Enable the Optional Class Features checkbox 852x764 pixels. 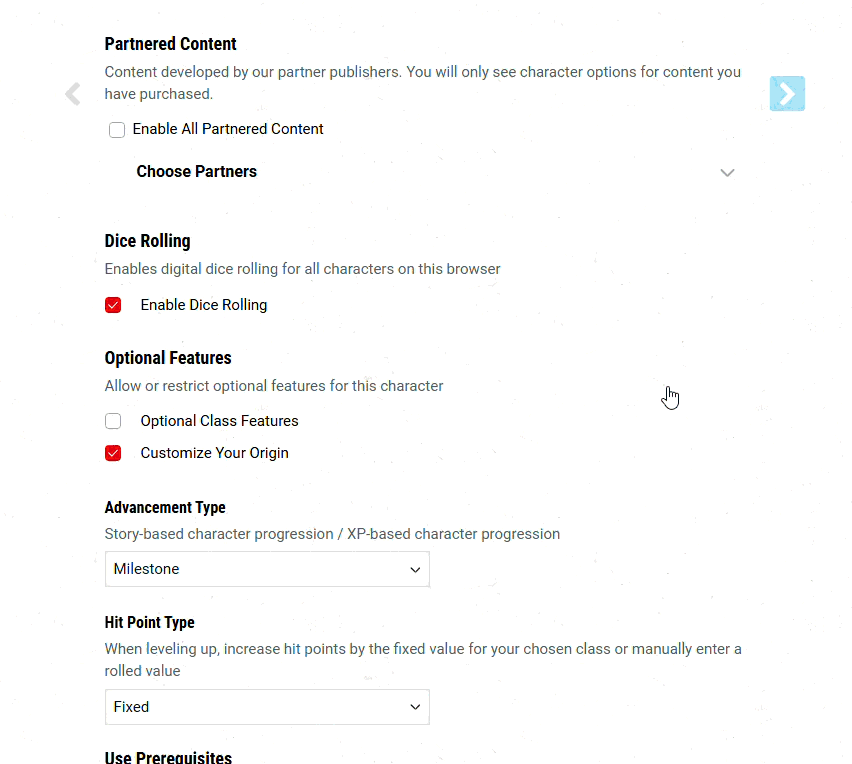point(113,421)
